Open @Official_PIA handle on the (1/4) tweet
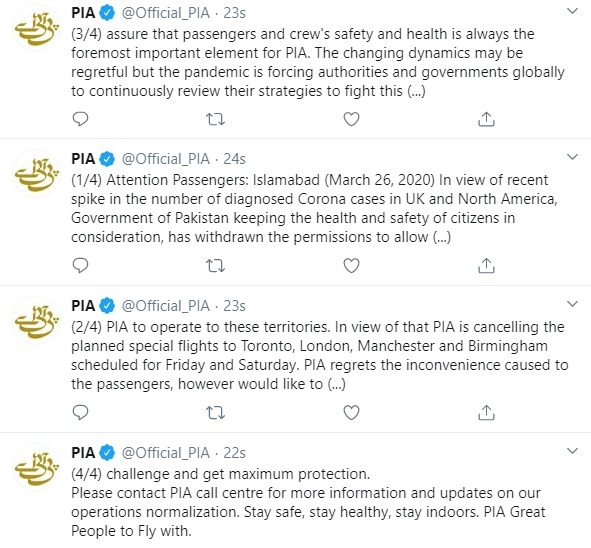591x548 pixels. click(165, 159)
